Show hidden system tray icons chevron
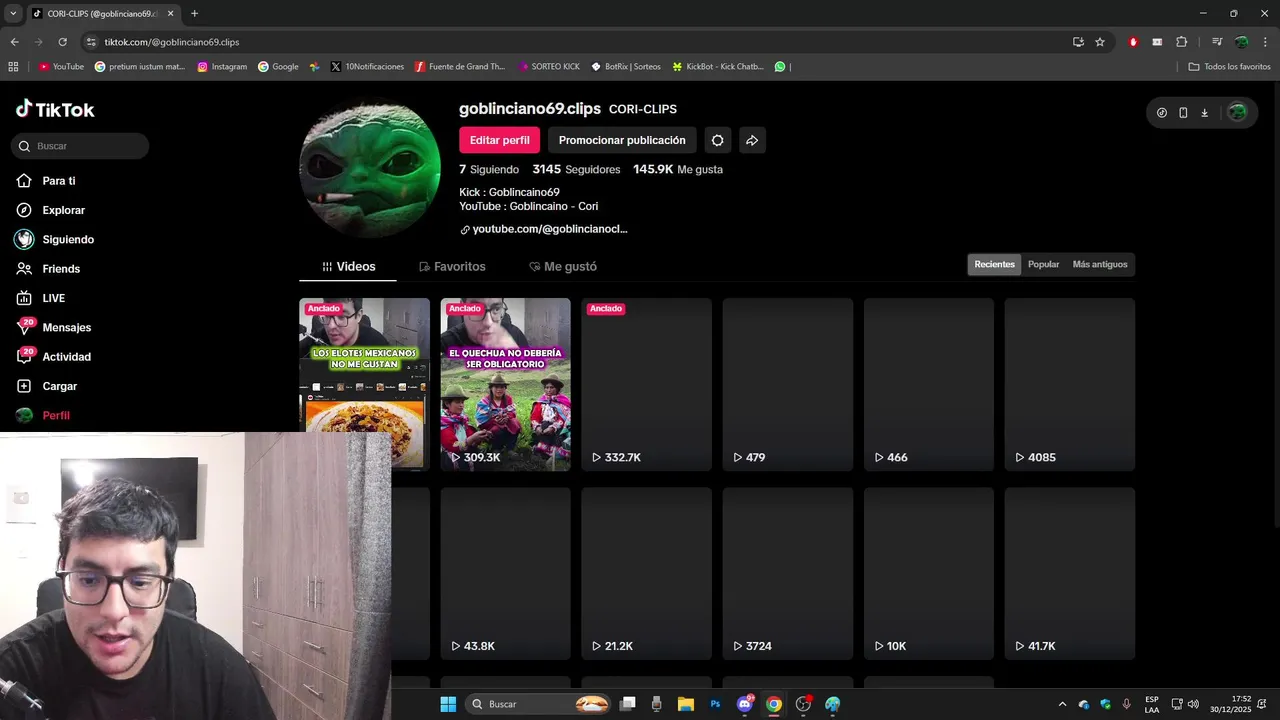 (1062, 704)
